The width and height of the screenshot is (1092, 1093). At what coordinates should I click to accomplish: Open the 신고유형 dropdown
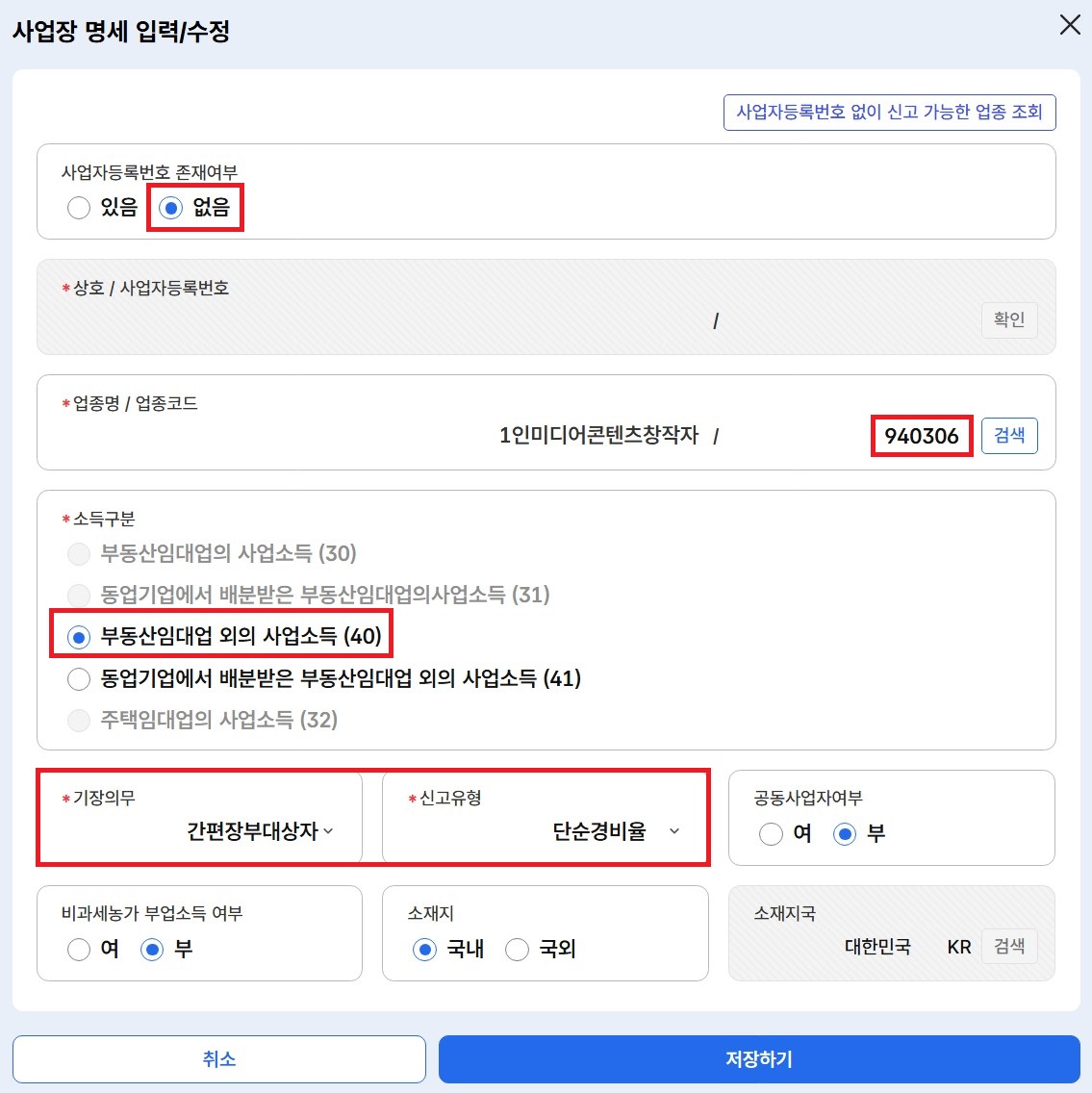616,831
